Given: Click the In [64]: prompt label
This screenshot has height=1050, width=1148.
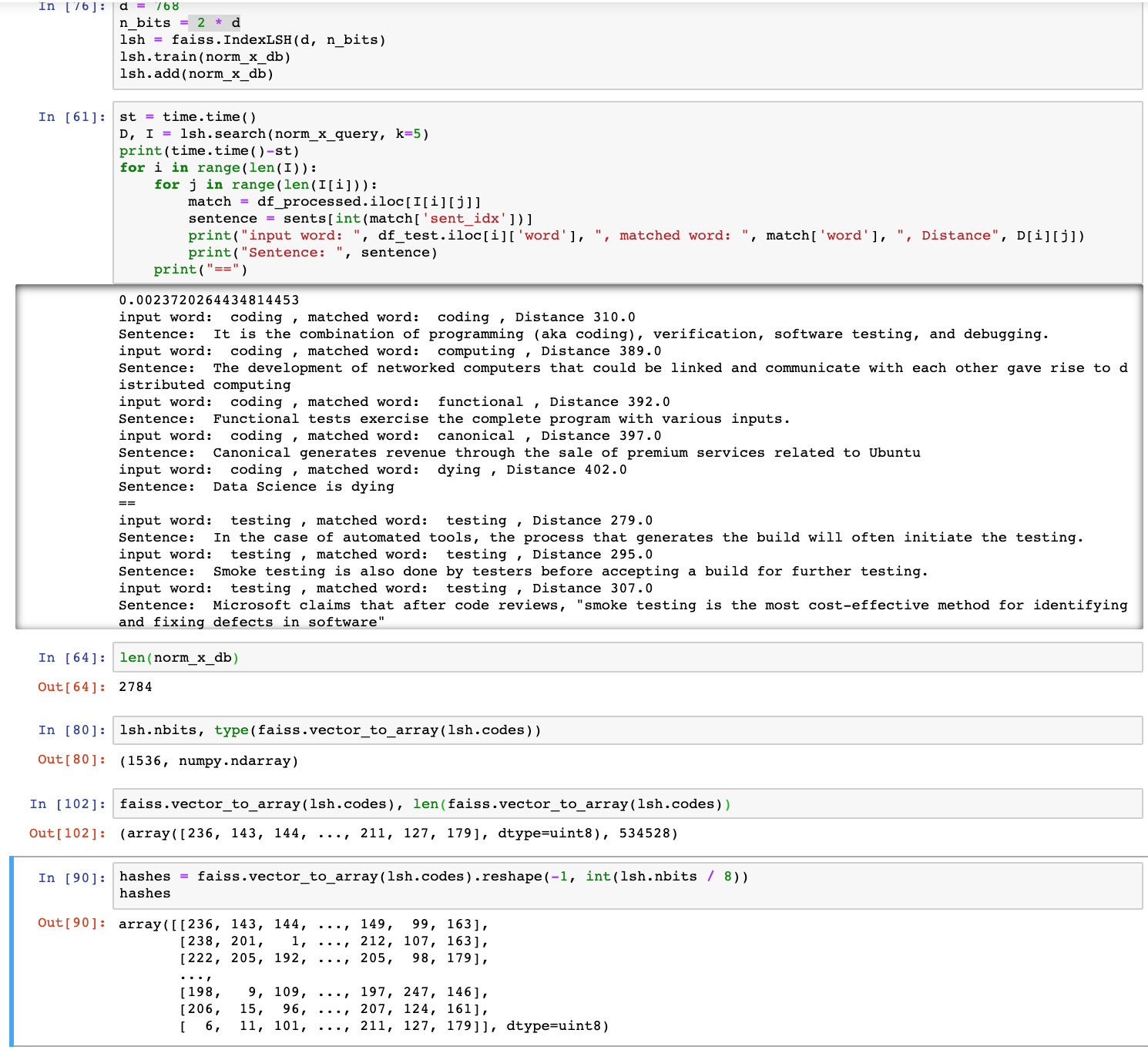Looking at the screenshot, I should 72,658.
